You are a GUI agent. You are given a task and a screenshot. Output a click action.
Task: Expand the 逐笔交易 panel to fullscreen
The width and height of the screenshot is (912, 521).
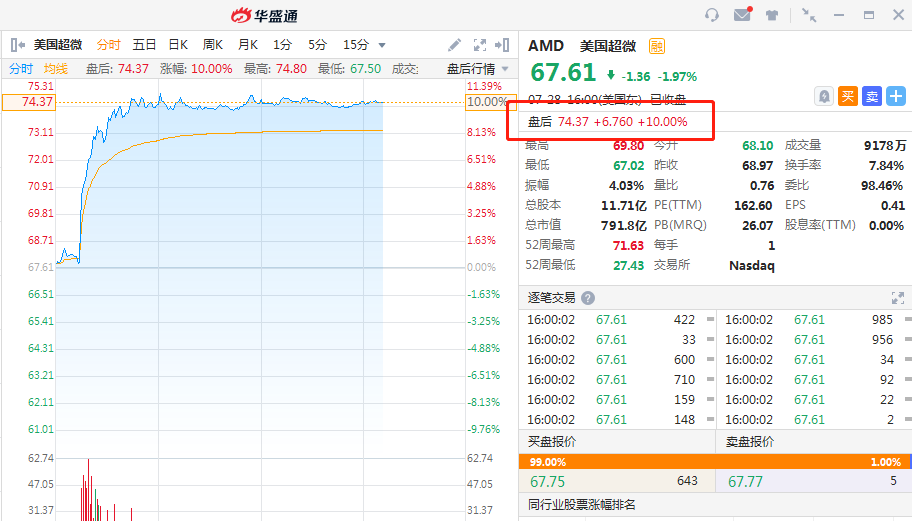[897, 298]
